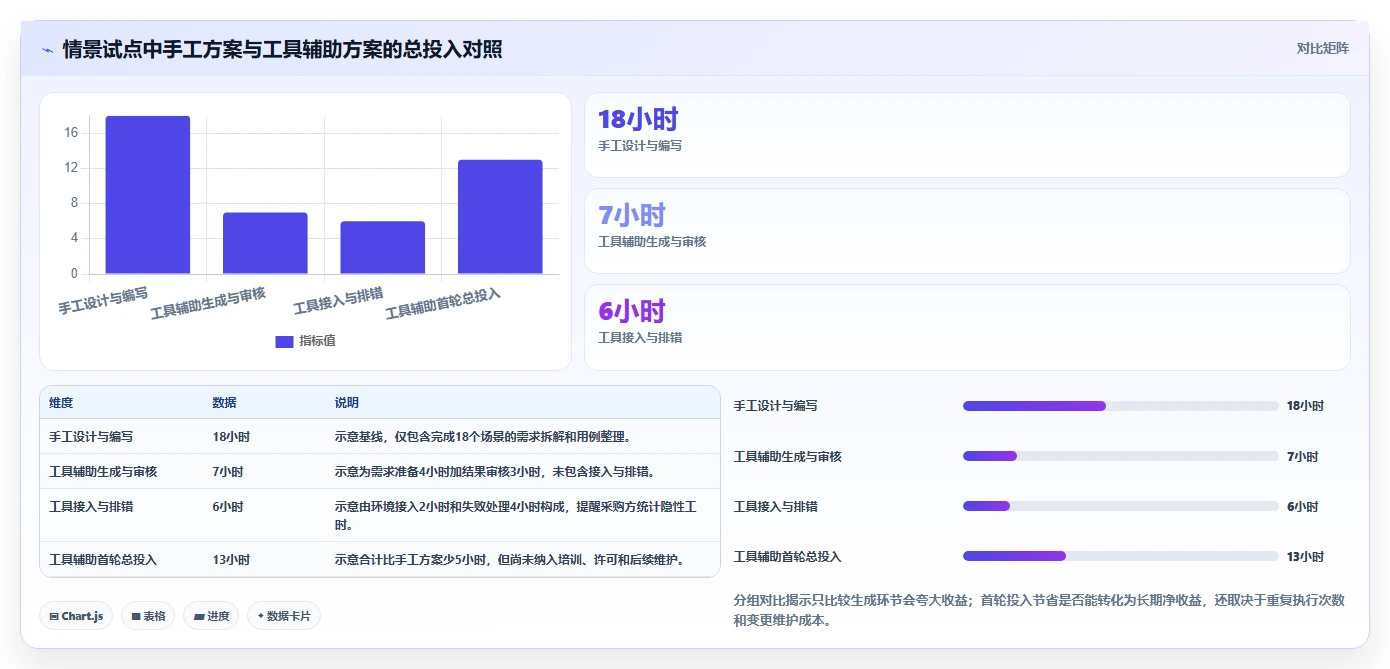Image resolution: width=1390 pixels, height=669 pixels.
Task: Click the 工具辅助首轮总投入 progress bar
Action: tap(1120, 556)
